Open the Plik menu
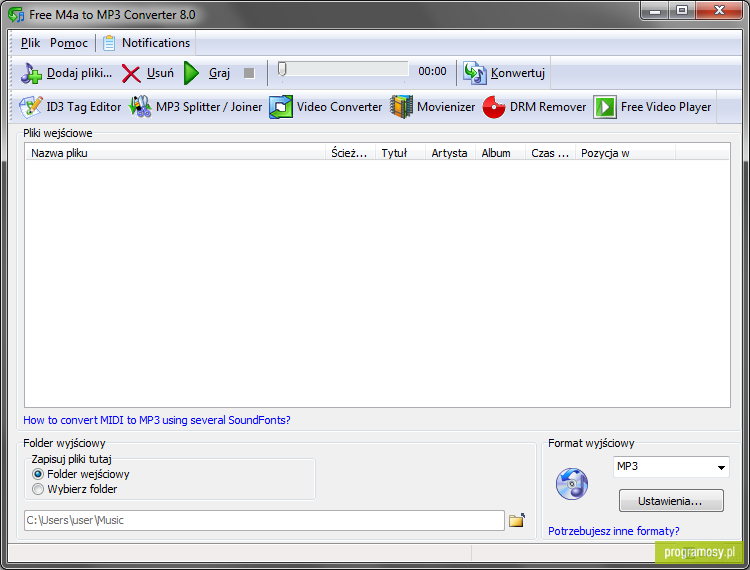The width and height of the screenshot is (750, 570). [30, 43]
